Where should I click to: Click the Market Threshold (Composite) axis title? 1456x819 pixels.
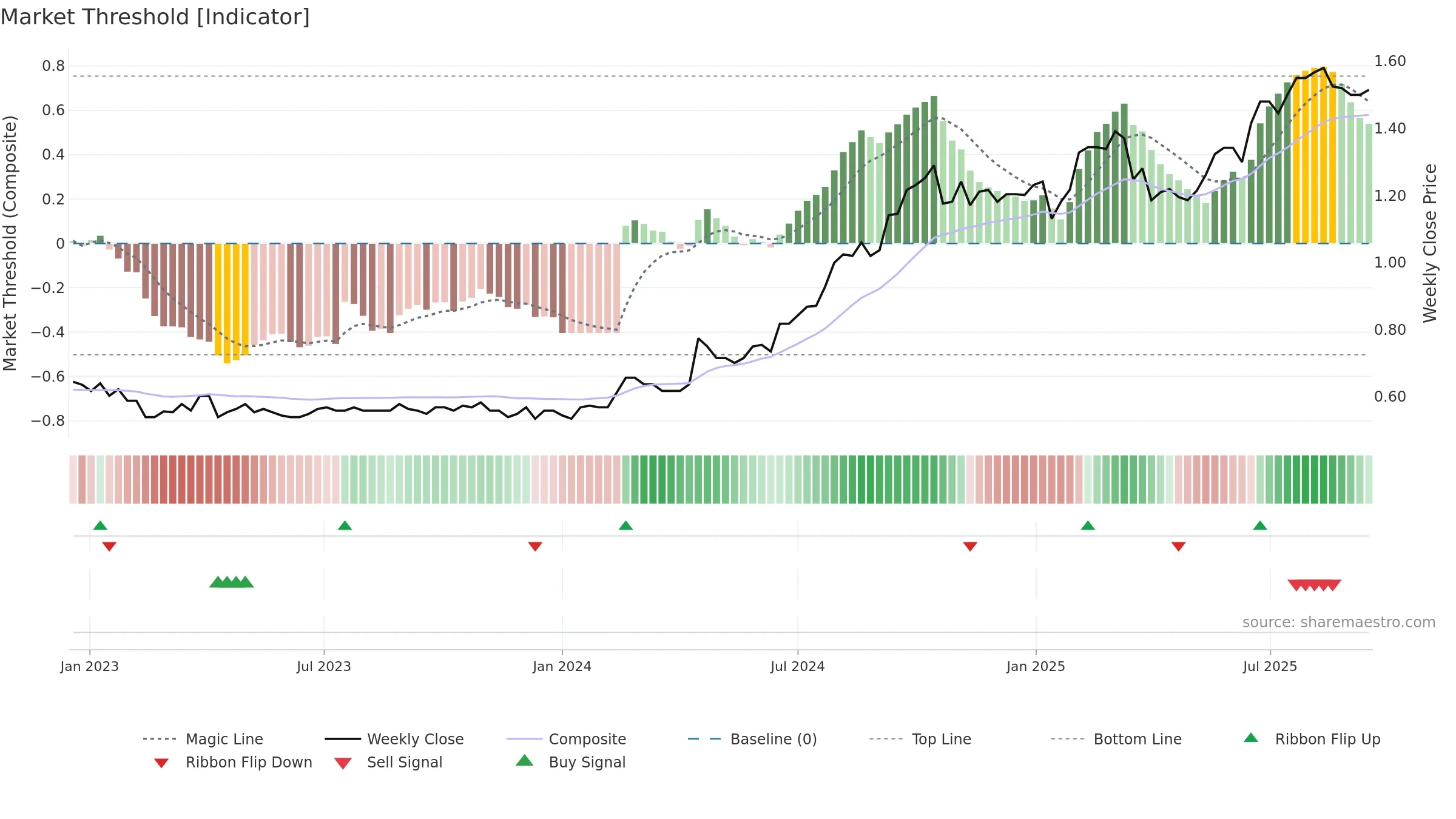10,243
